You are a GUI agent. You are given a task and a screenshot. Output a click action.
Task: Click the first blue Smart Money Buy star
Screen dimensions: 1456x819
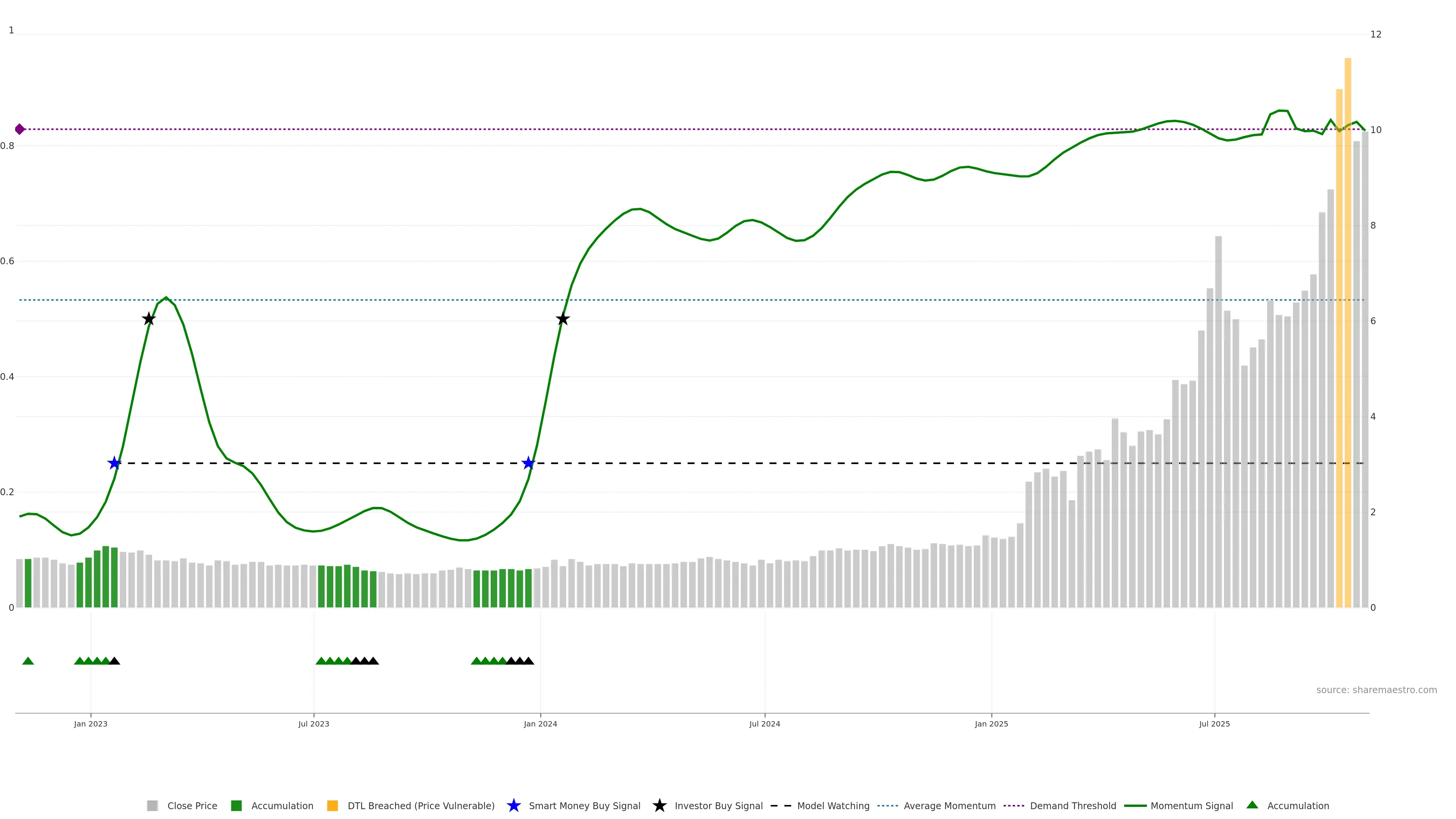(114, 463)
